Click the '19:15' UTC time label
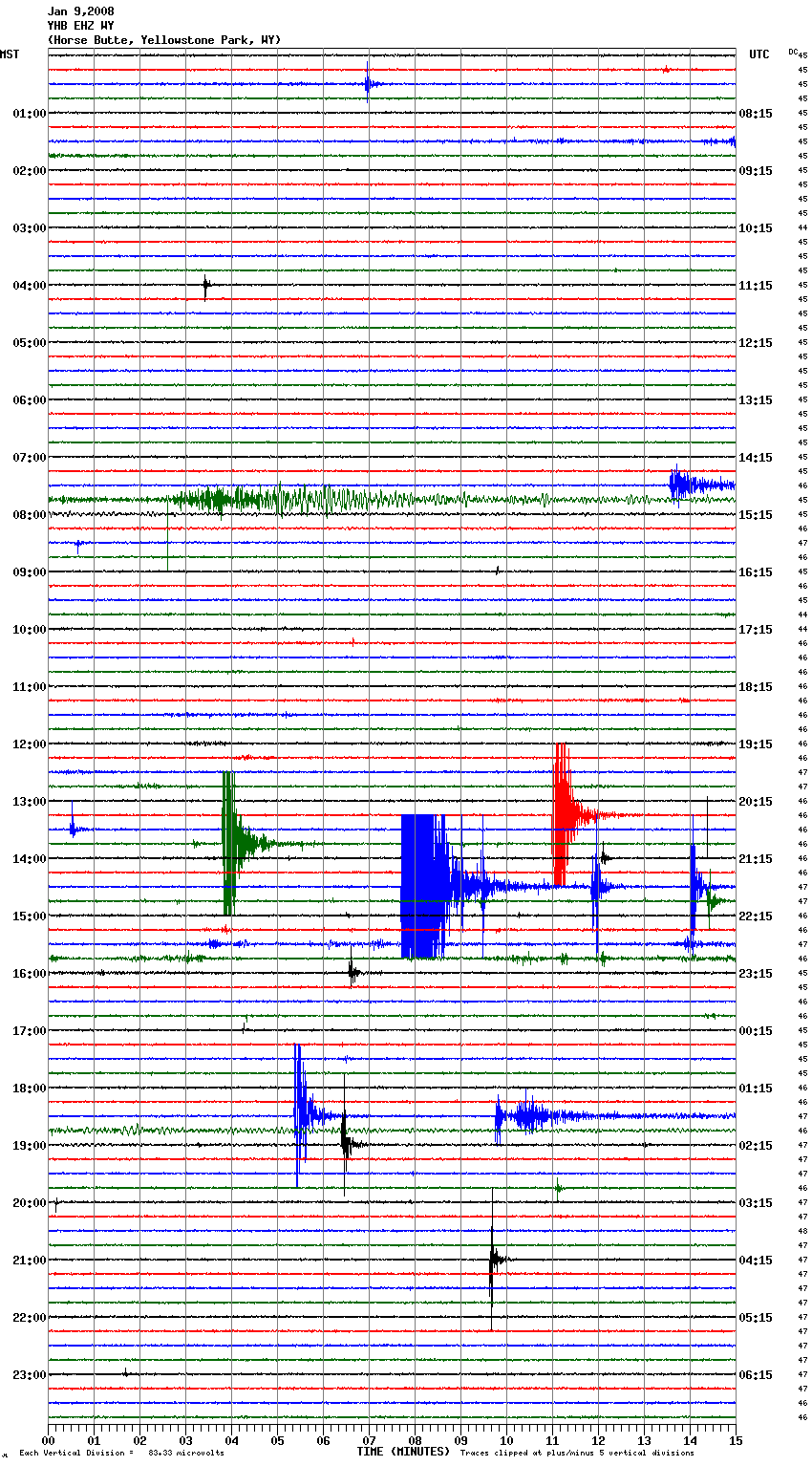The height and width of the screenshot is (1466, 812). point(756,744)
